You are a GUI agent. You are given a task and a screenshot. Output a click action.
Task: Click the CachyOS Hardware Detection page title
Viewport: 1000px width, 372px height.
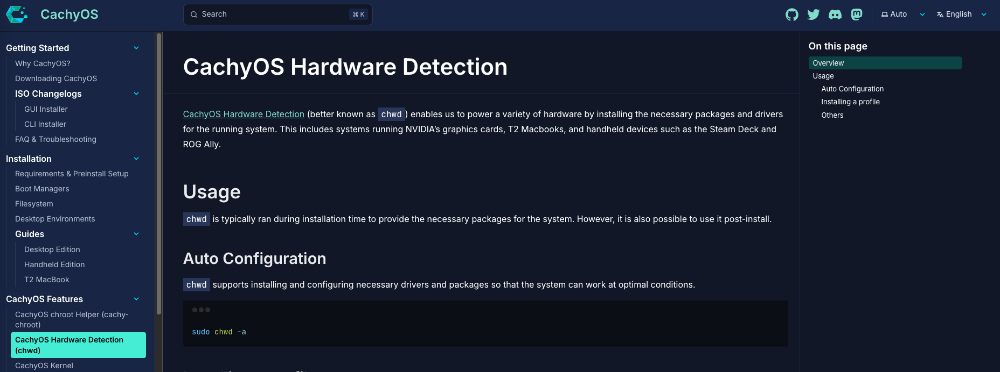[345, 67]
